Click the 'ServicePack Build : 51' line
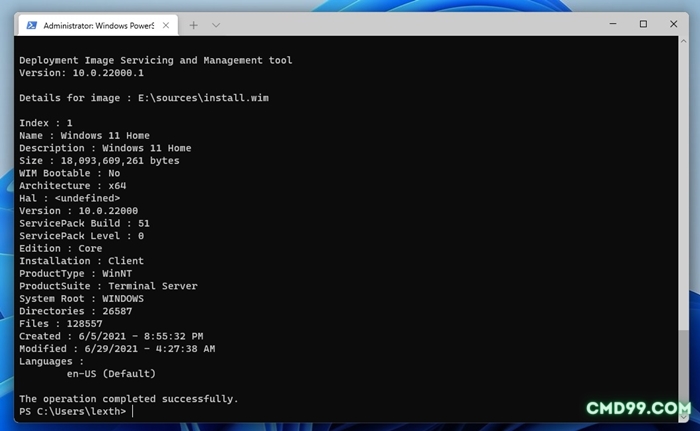This screenshot has width=700, height=431. tap(84, 223)
